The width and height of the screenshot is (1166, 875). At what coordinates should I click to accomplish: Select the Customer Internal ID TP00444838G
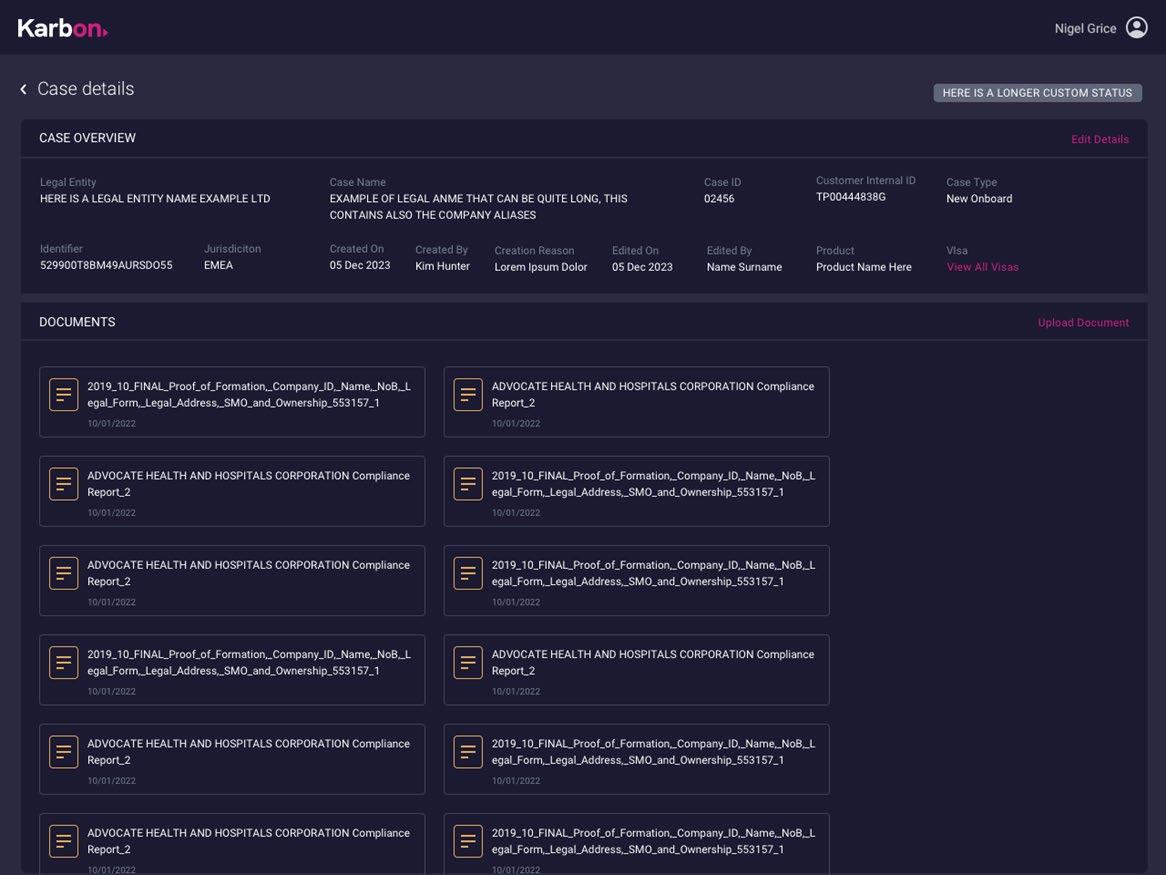pyautogui.click(x=851, y=197)
